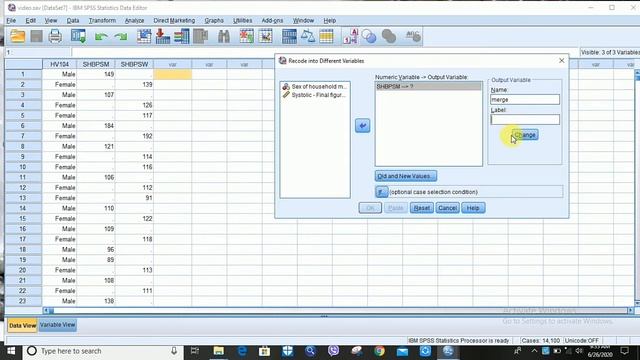Click the taskbar search box
The height and width of the screenshot is (360, 640).
(x=102, y=351)
